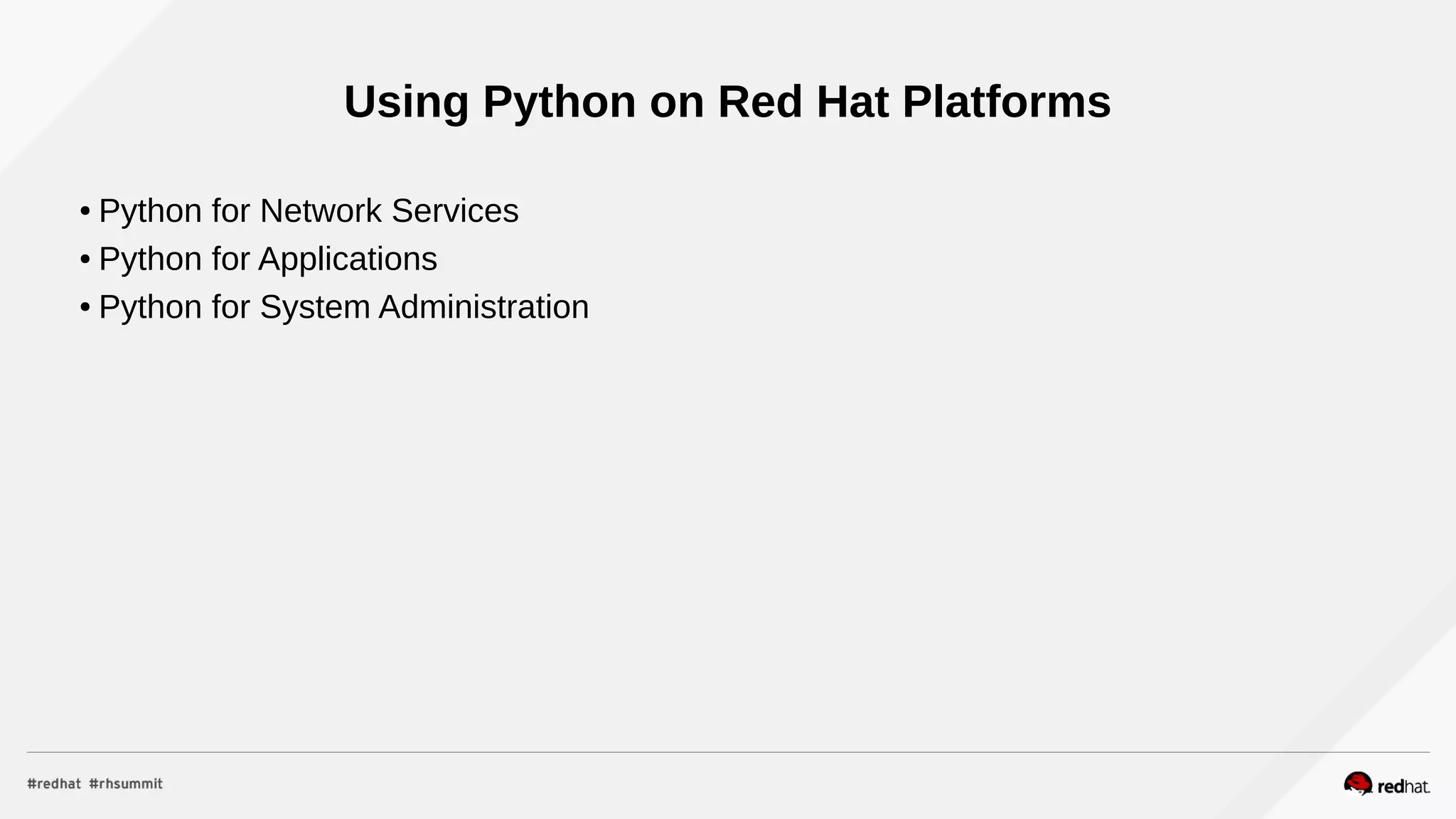Click the word Services in first bullet
The height and width of the screenshot is (819, 1456).
pos(455,211)
